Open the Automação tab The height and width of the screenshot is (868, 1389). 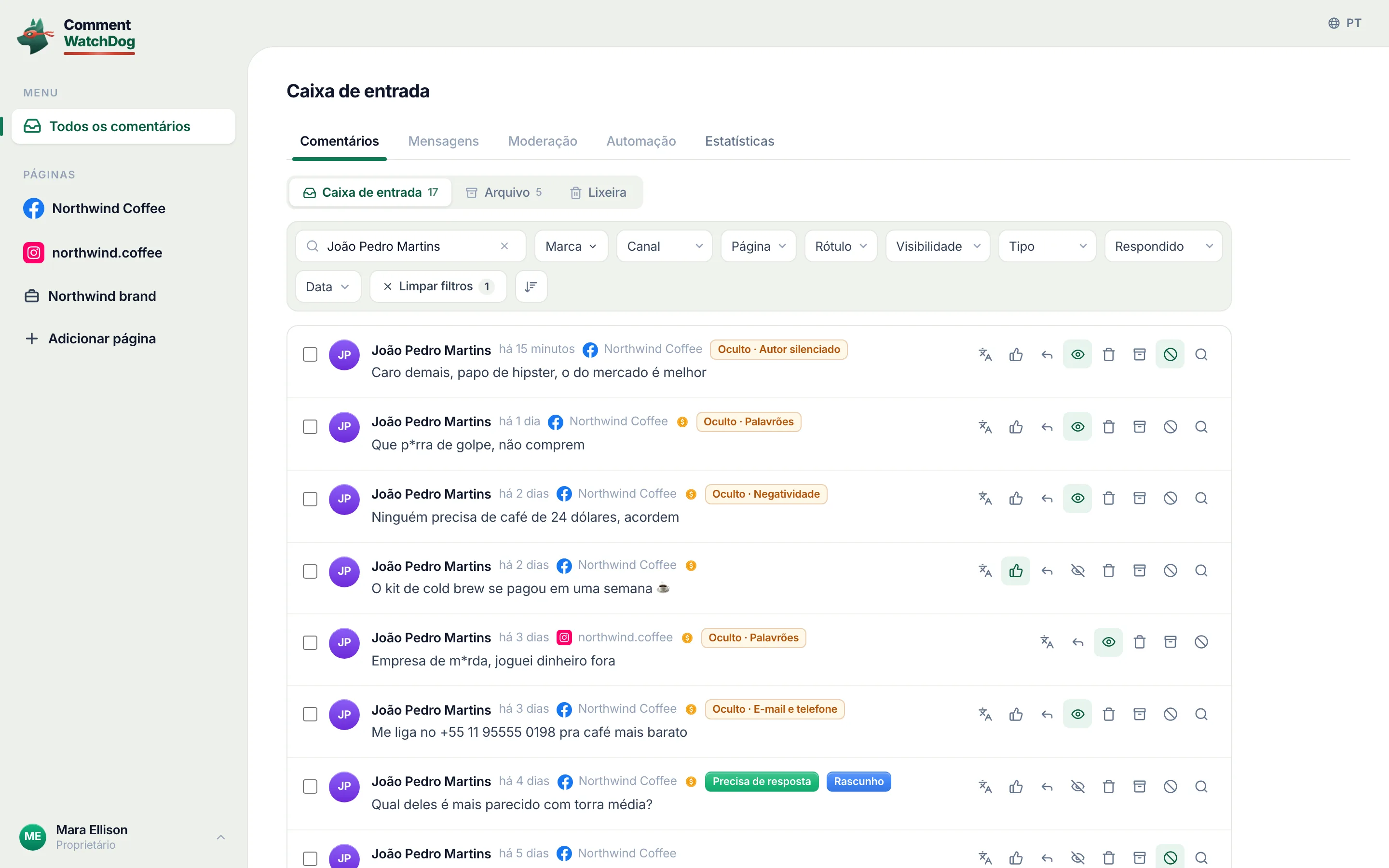[x=641, y=141]
